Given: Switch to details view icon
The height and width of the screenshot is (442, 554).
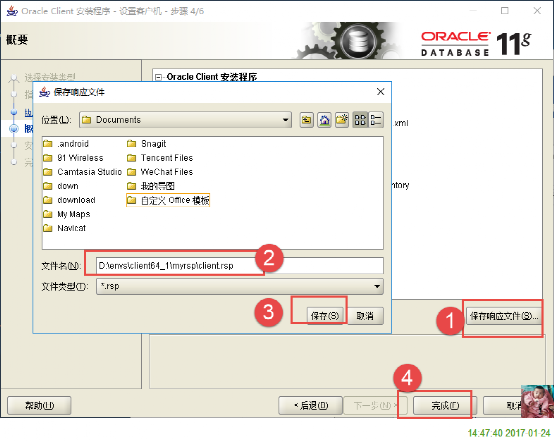Looking at the screenshot, I should click(376, 120).
